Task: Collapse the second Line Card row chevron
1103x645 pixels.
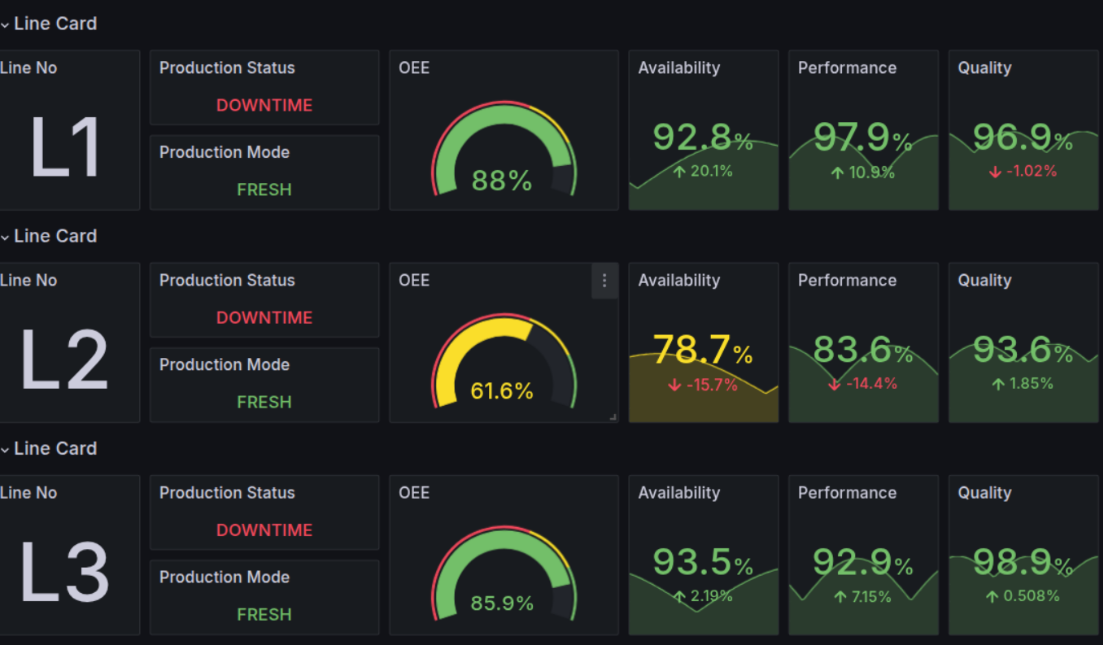Action: pos(5,237)
